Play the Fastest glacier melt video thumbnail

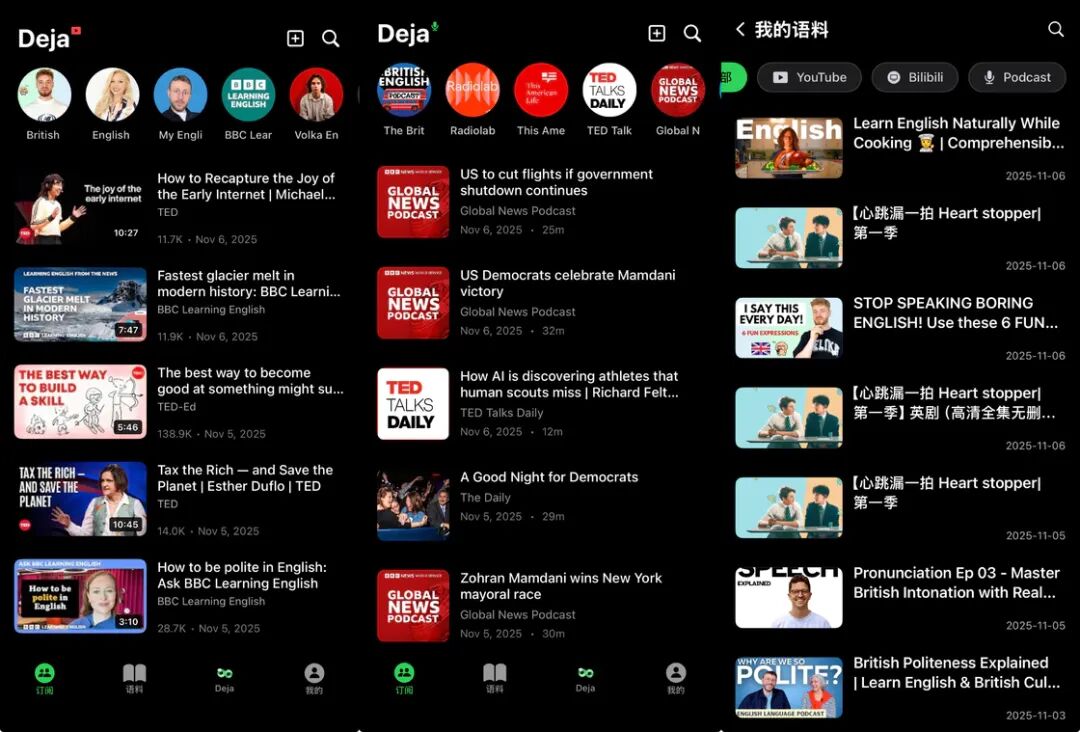click(81, 304)
